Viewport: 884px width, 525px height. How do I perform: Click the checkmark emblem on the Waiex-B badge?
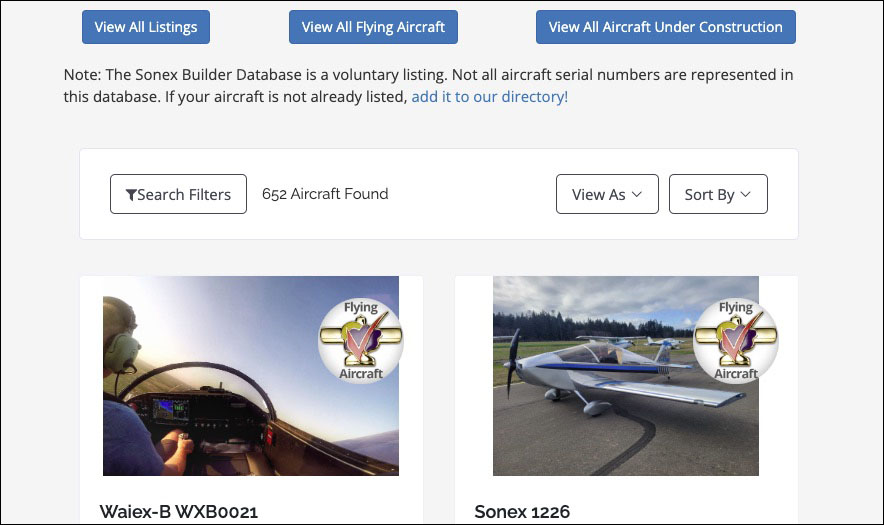coord(361,340)
